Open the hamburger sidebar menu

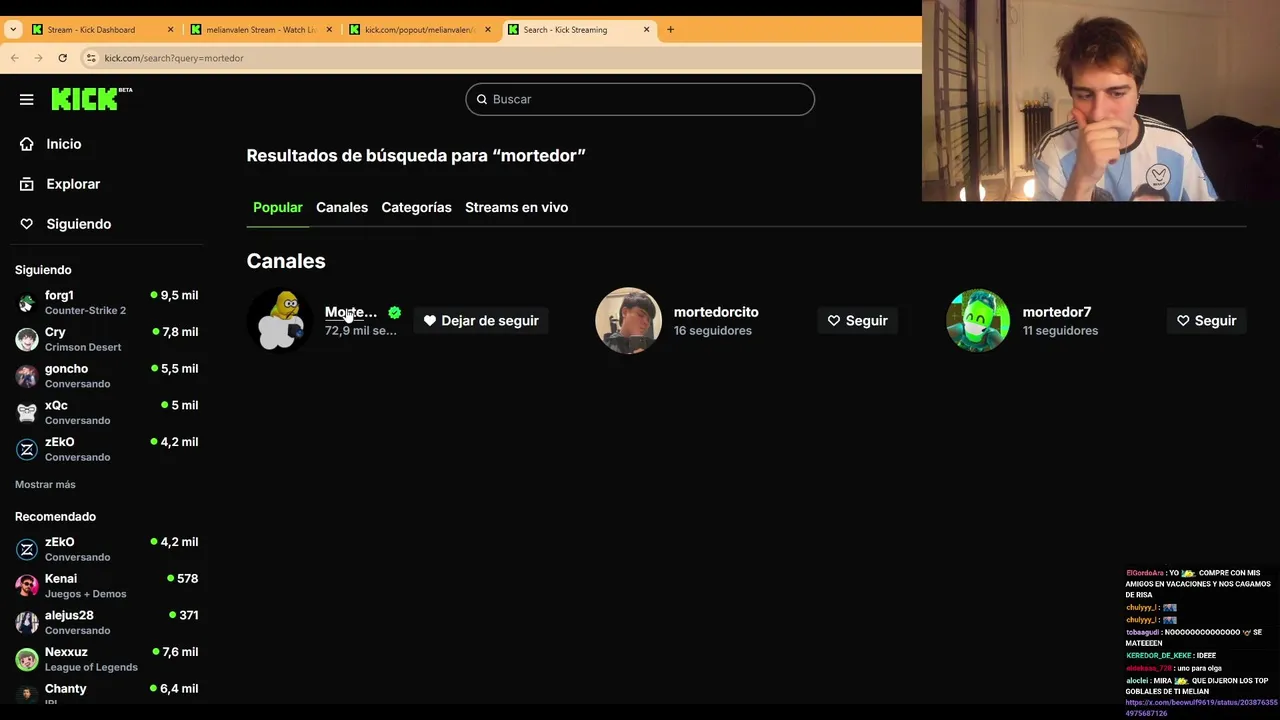pos(27,99)
